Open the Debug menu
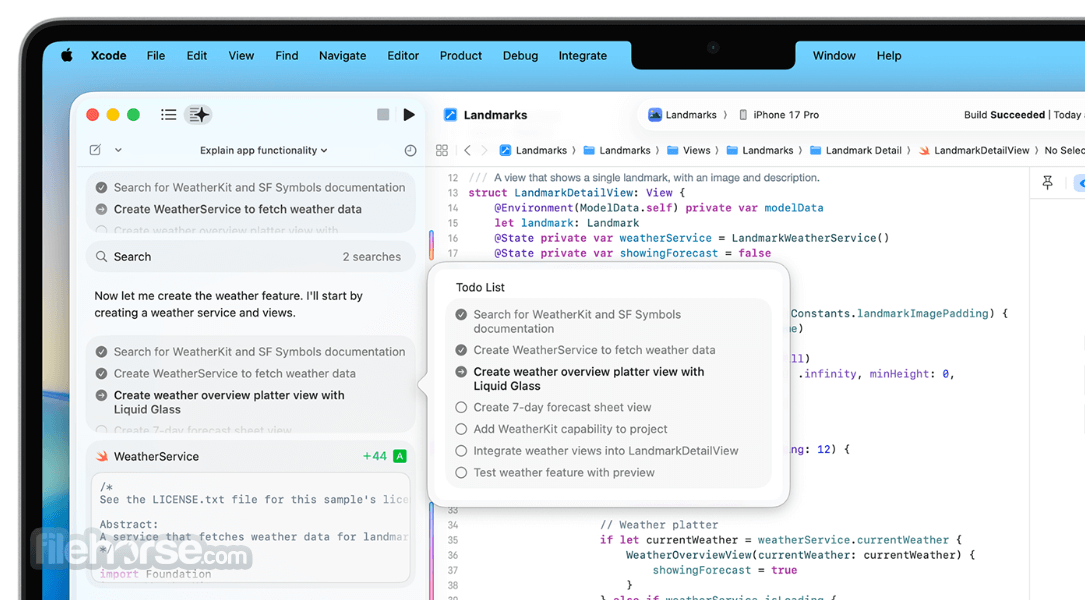Image resolution: width=1085 pixels, height=600 pixels. 520,55
